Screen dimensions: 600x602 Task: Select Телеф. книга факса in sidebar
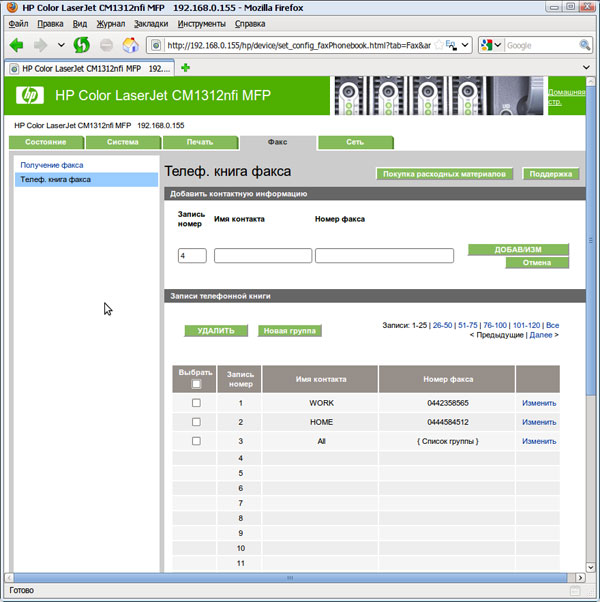[x=86, y=180]
